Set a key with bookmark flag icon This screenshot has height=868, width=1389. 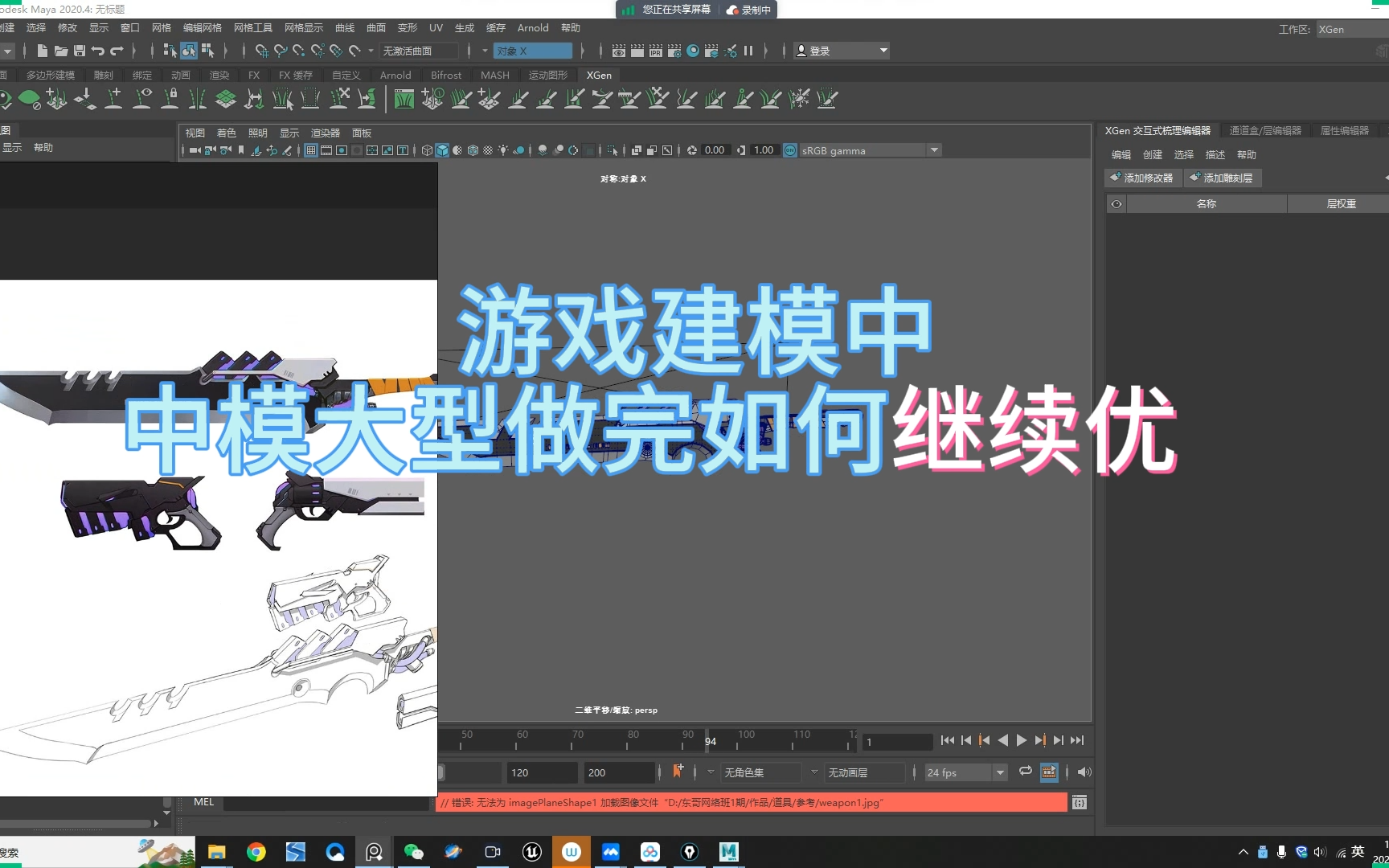tap(678, 772)
